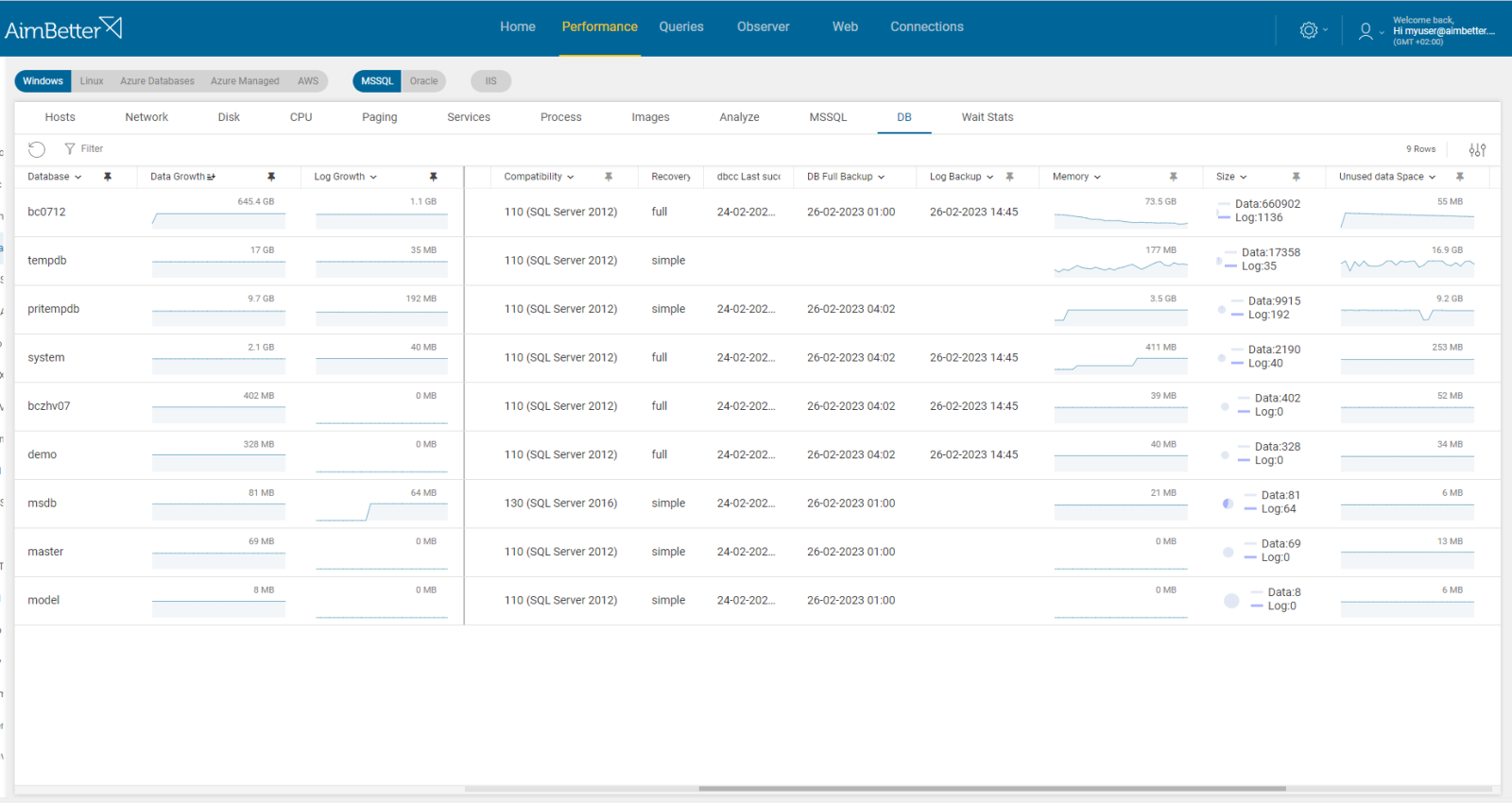Open the Observer menu

point(764,27)
